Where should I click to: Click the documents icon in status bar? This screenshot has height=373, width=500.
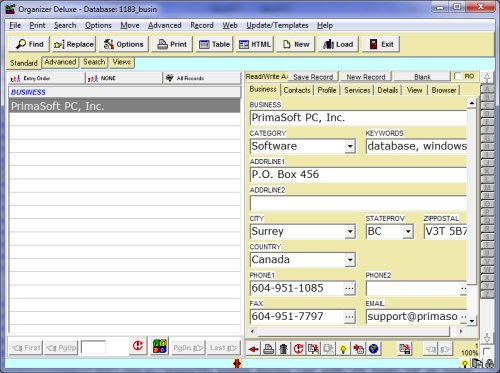477,363
